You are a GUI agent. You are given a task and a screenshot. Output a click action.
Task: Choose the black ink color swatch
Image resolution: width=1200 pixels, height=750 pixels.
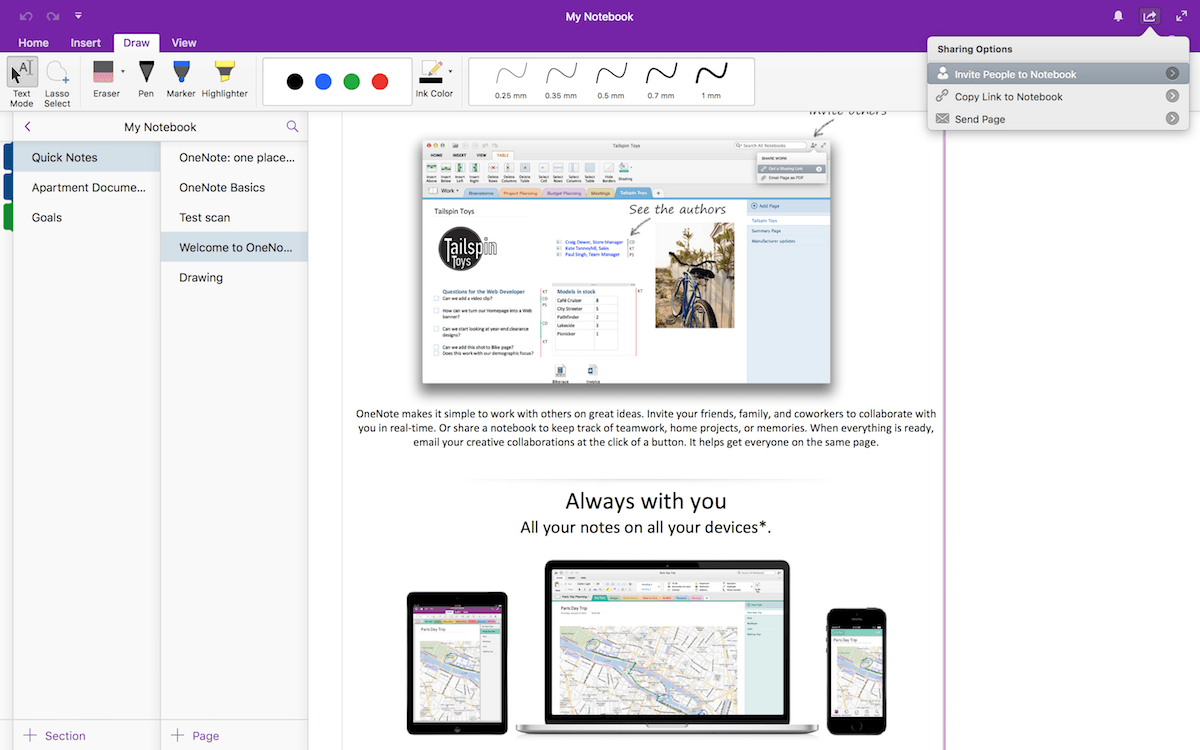click(295, 82)
